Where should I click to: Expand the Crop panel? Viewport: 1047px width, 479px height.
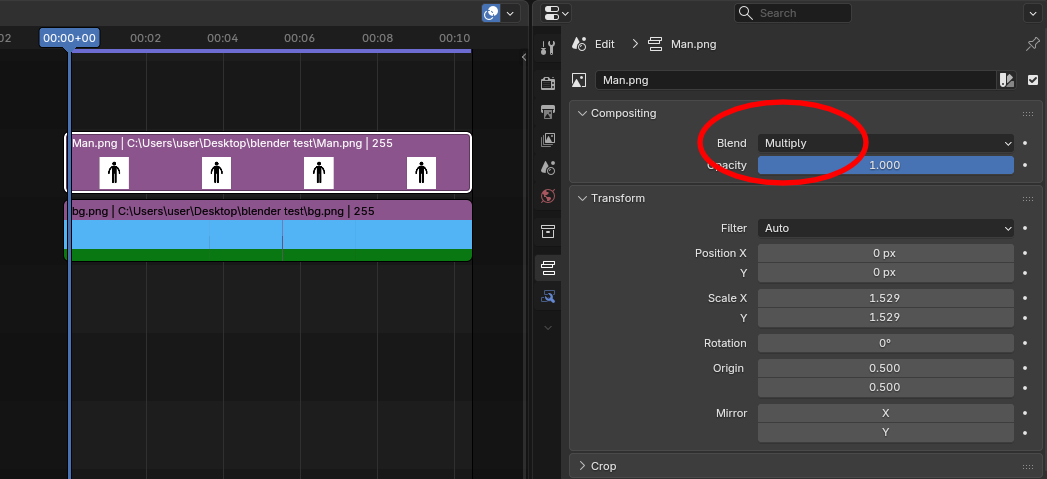[x=582, y=466]
